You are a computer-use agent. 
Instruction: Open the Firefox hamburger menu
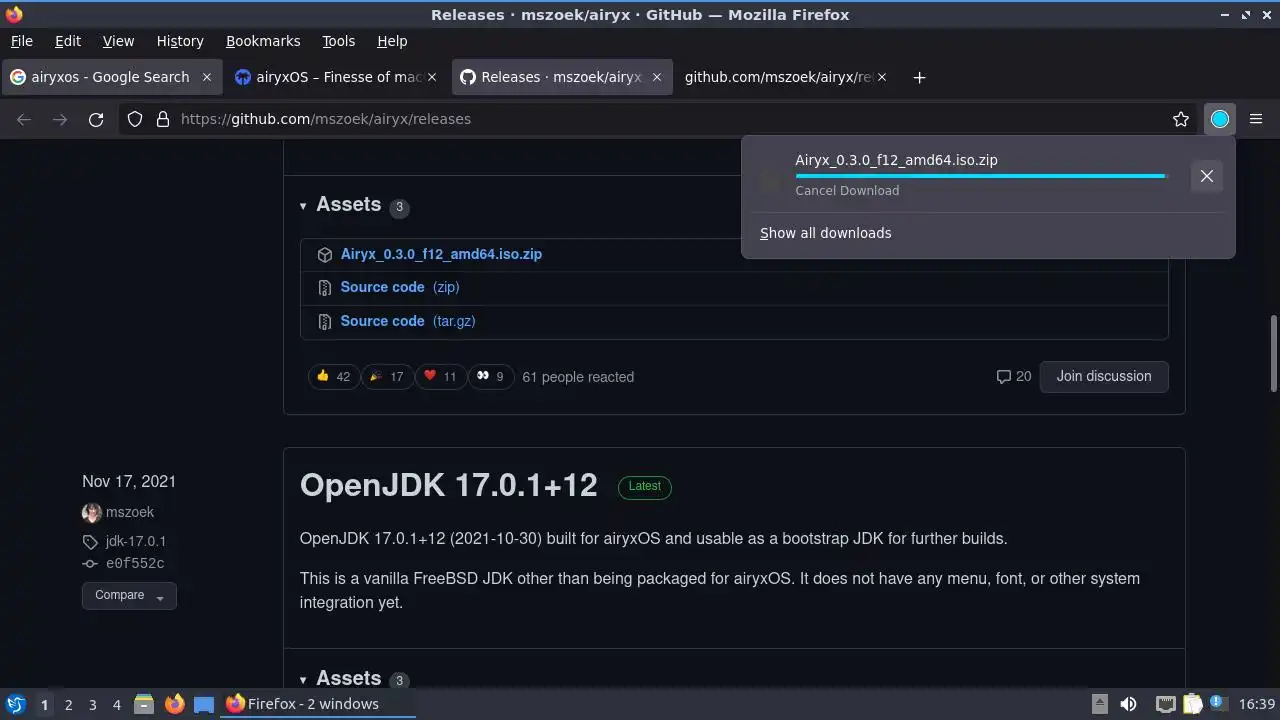(1256, 119)
